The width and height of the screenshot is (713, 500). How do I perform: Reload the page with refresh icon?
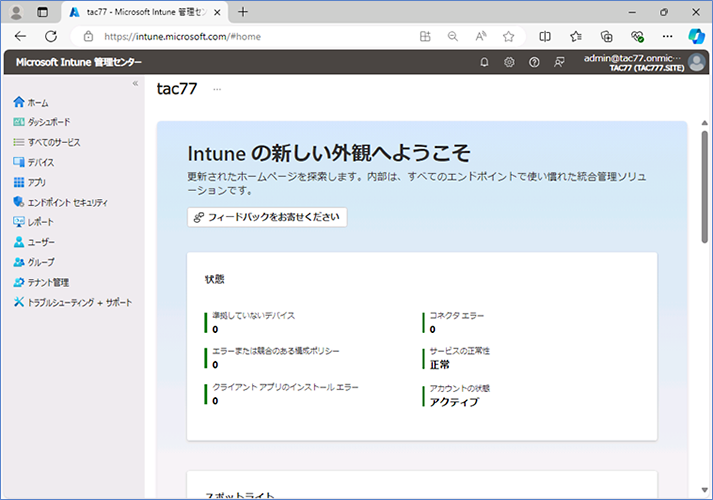[x=51, y=36]
